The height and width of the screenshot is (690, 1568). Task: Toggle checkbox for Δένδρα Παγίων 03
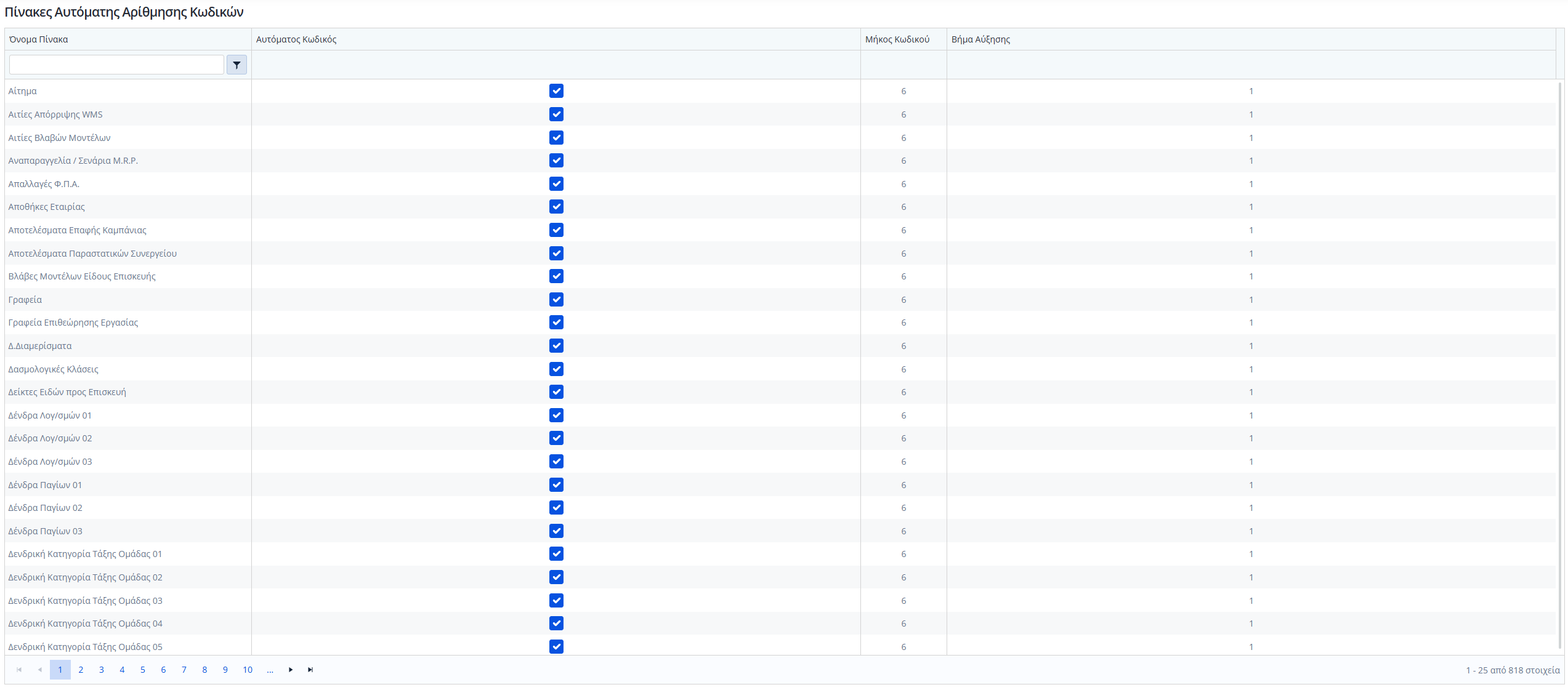click(556, 531)
